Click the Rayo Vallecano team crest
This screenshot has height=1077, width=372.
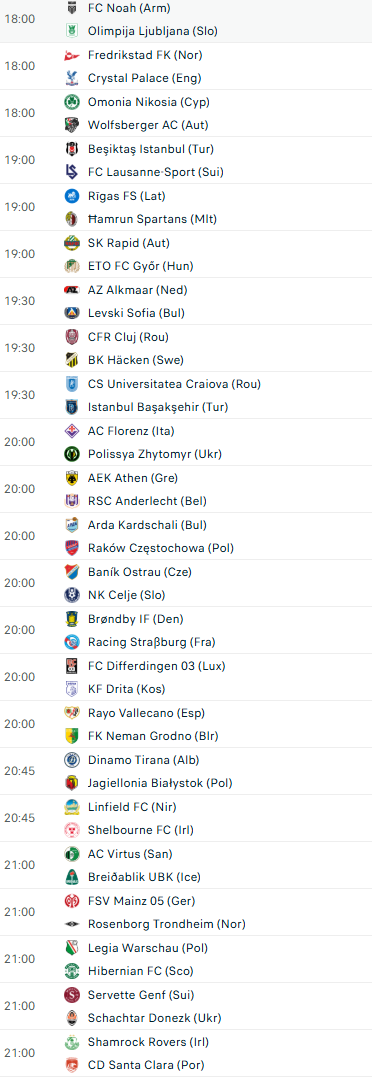(71, 713)
